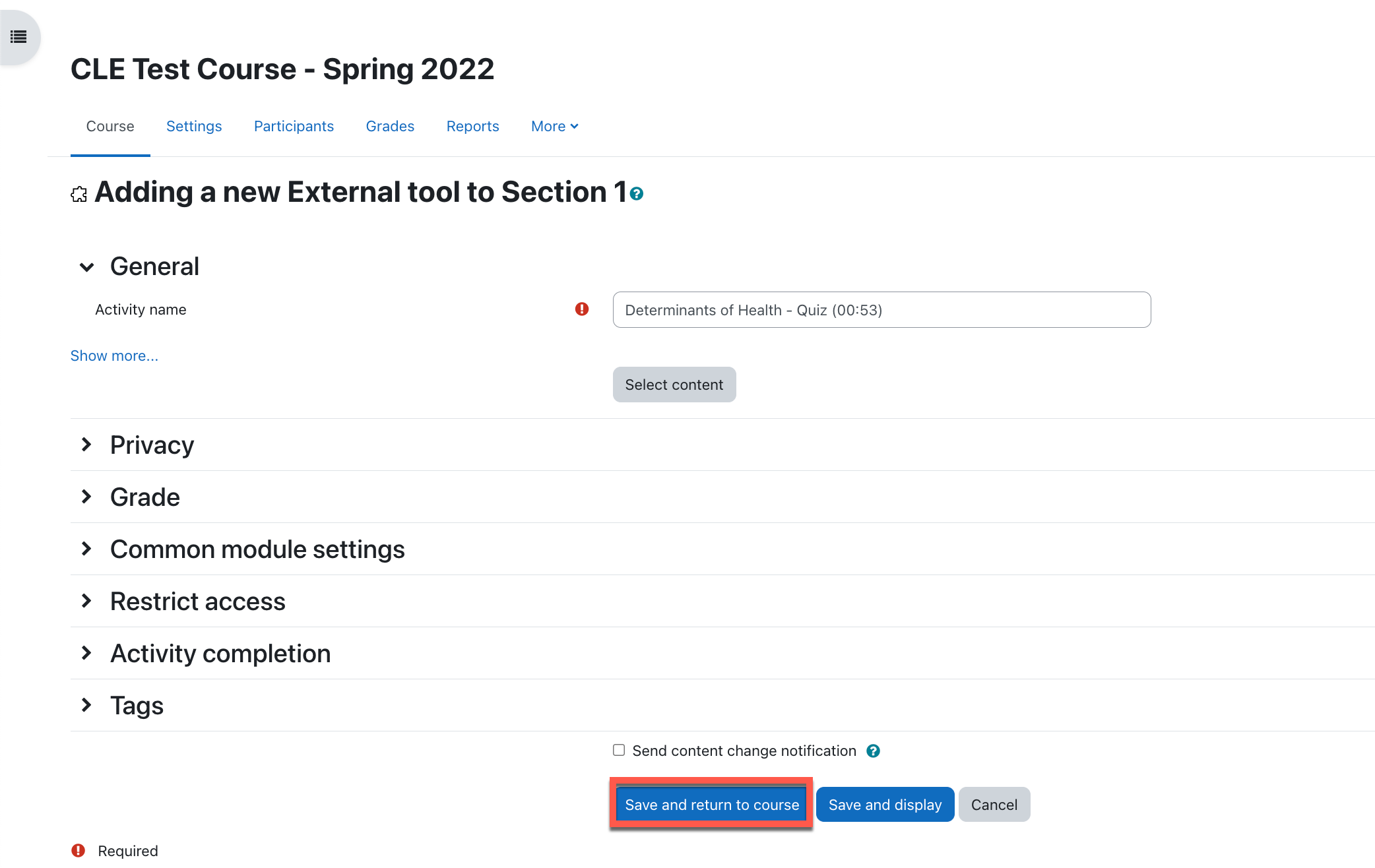
Task: Go to the Grades tab
Action: 390,127
